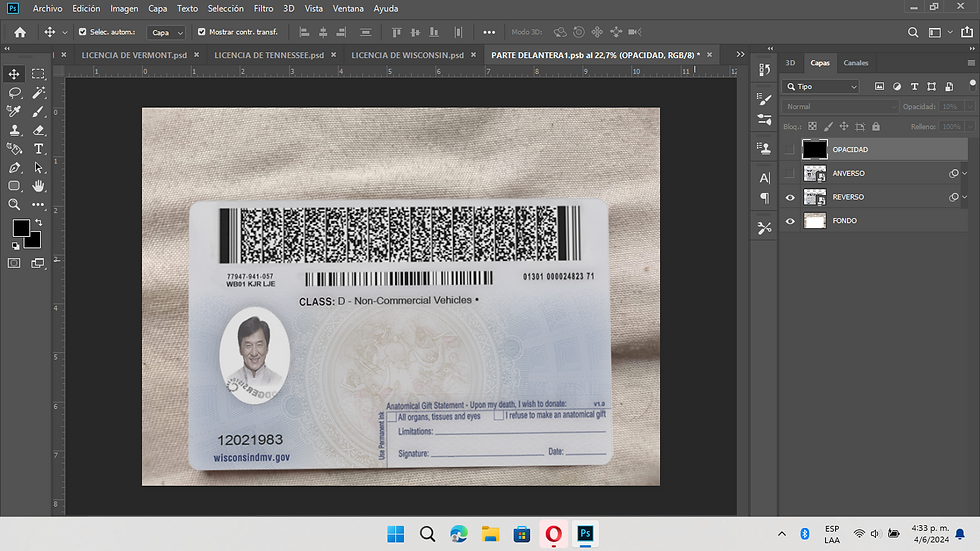Show the ANVERSO layer visibility box
The height and width of the screenshot is (551, 980).
pos(789,173)
